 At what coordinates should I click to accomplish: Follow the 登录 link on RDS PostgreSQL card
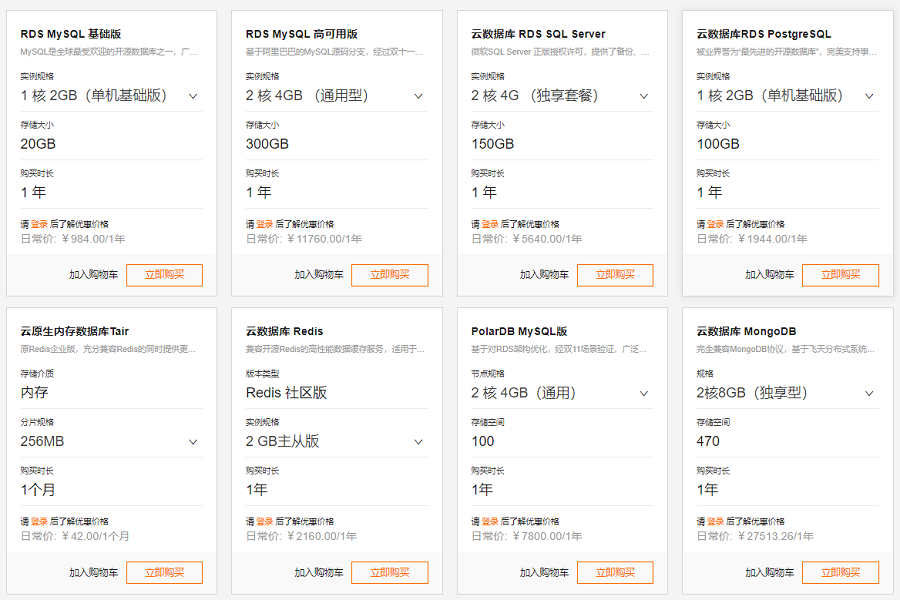[715, 224]
